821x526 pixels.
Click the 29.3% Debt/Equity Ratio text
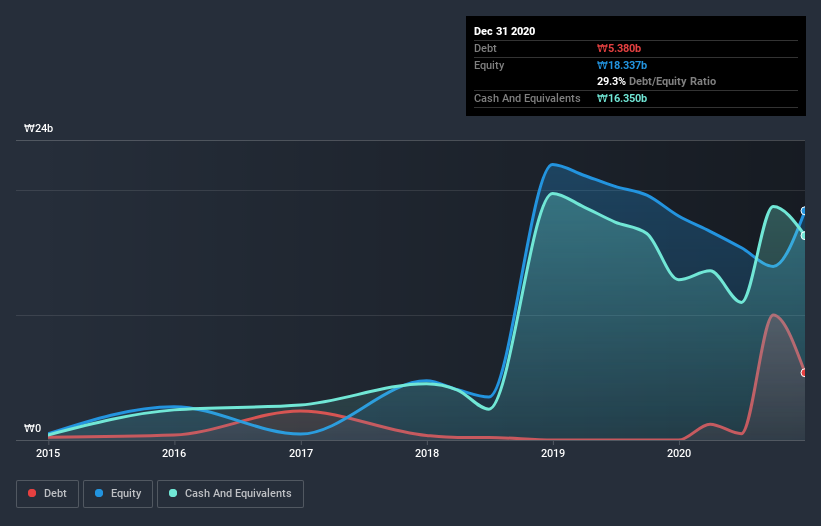pos(656,81)
